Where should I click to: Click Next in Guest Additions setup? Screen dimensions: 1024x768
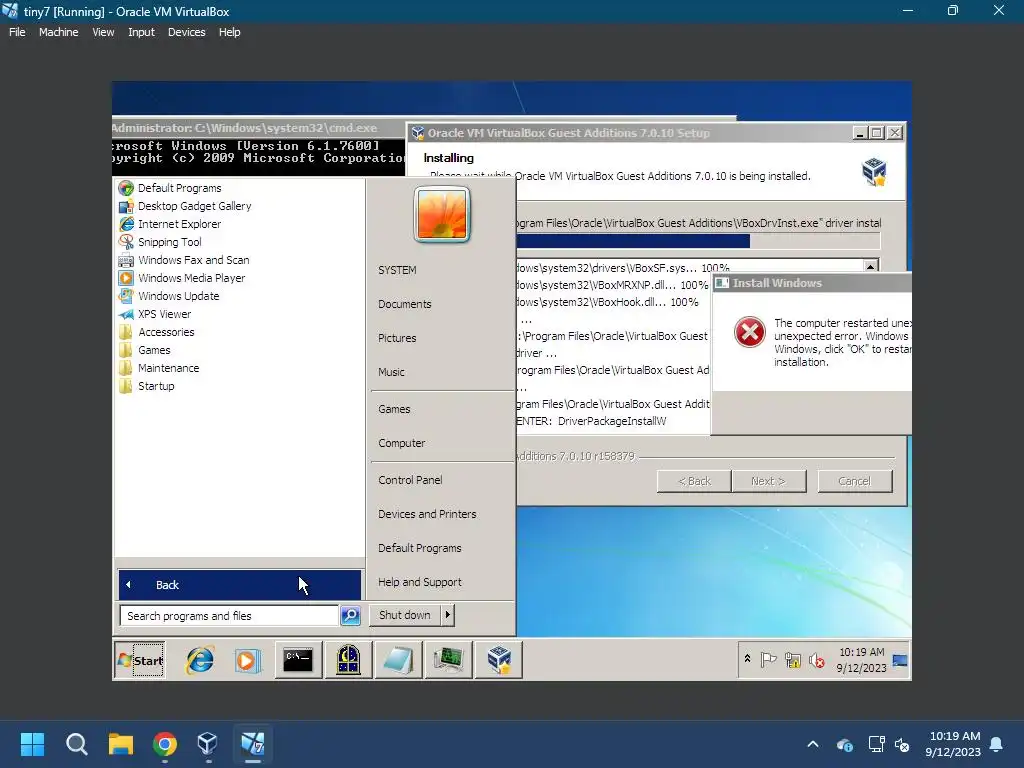click(769, 481)
